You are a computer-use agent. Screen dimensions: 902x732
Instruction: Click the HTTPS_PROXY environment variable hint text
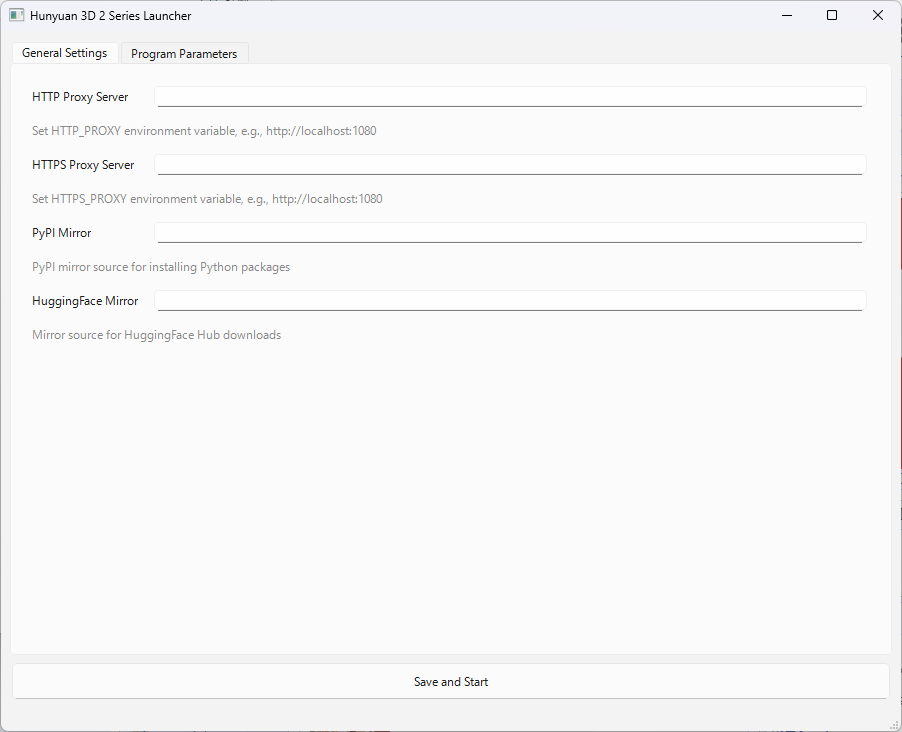(x=207, y=199)
